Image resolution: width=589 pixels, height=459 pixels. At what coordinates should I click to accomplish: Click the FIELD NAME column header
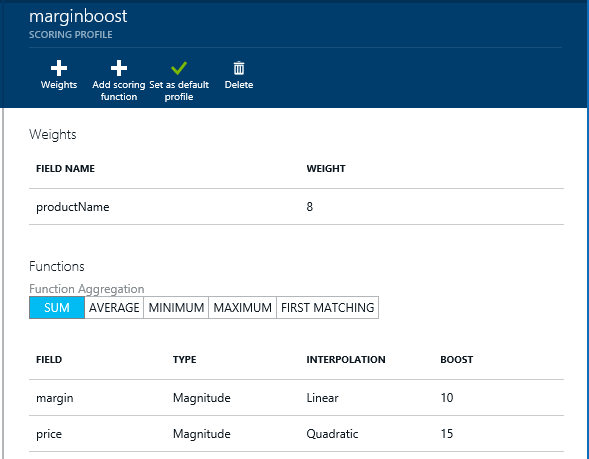(65, 168)
